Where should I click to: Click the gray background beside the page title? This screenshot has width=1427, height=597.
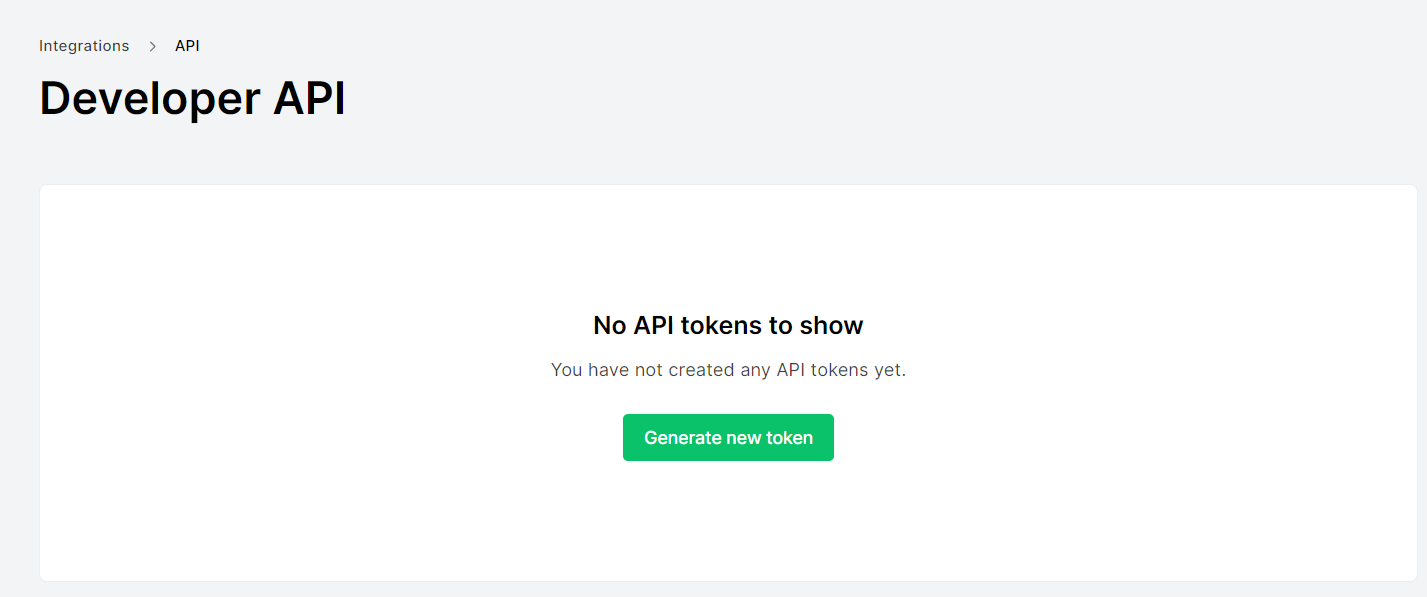point(800,99)
